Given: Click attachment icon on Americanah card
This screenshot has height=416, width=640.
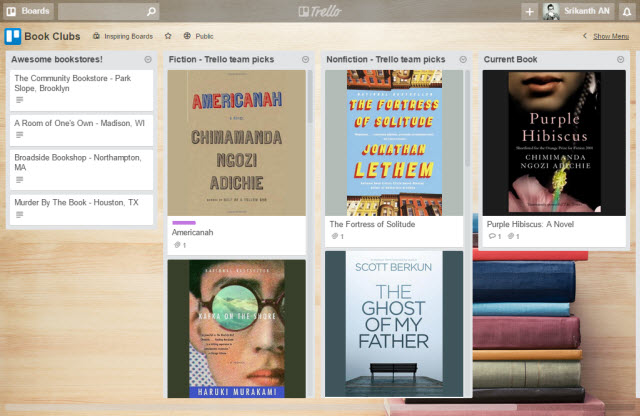Looking at the screenshot, I should (177, 245).
